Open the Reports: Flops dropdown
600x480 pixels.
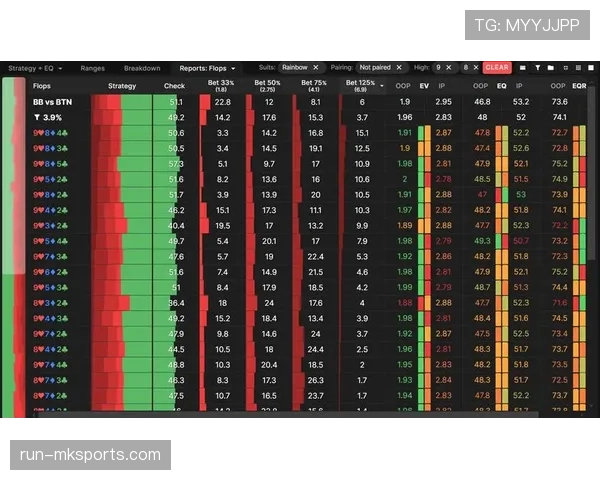click(x=207, y=68)
